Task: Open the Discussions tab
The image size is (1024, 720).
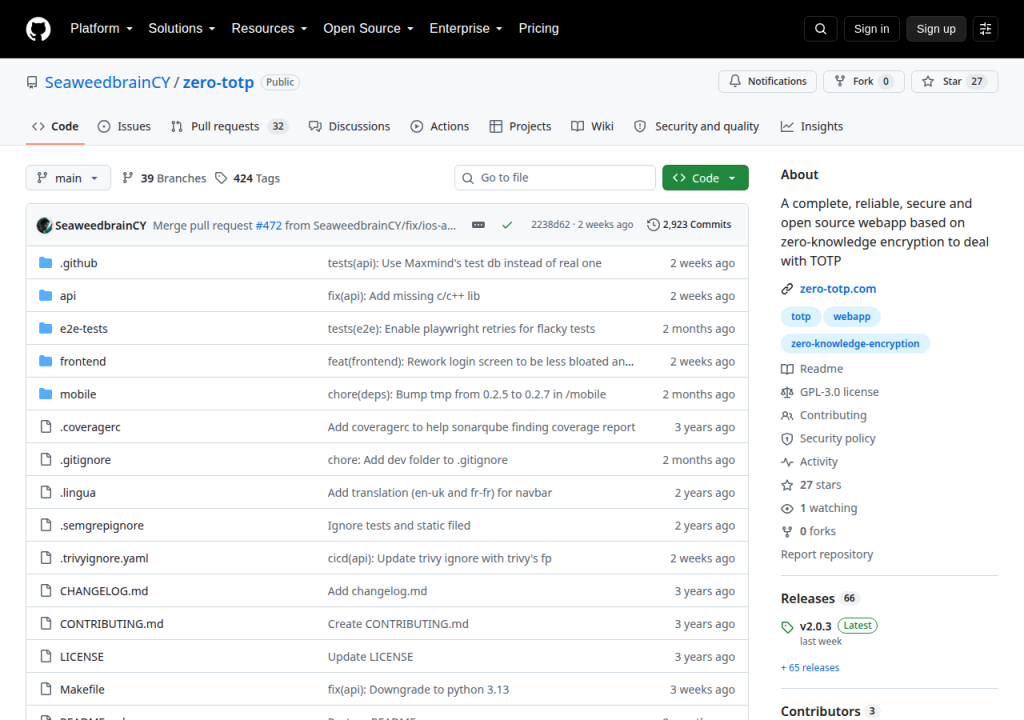Action: tap(349, 127)
